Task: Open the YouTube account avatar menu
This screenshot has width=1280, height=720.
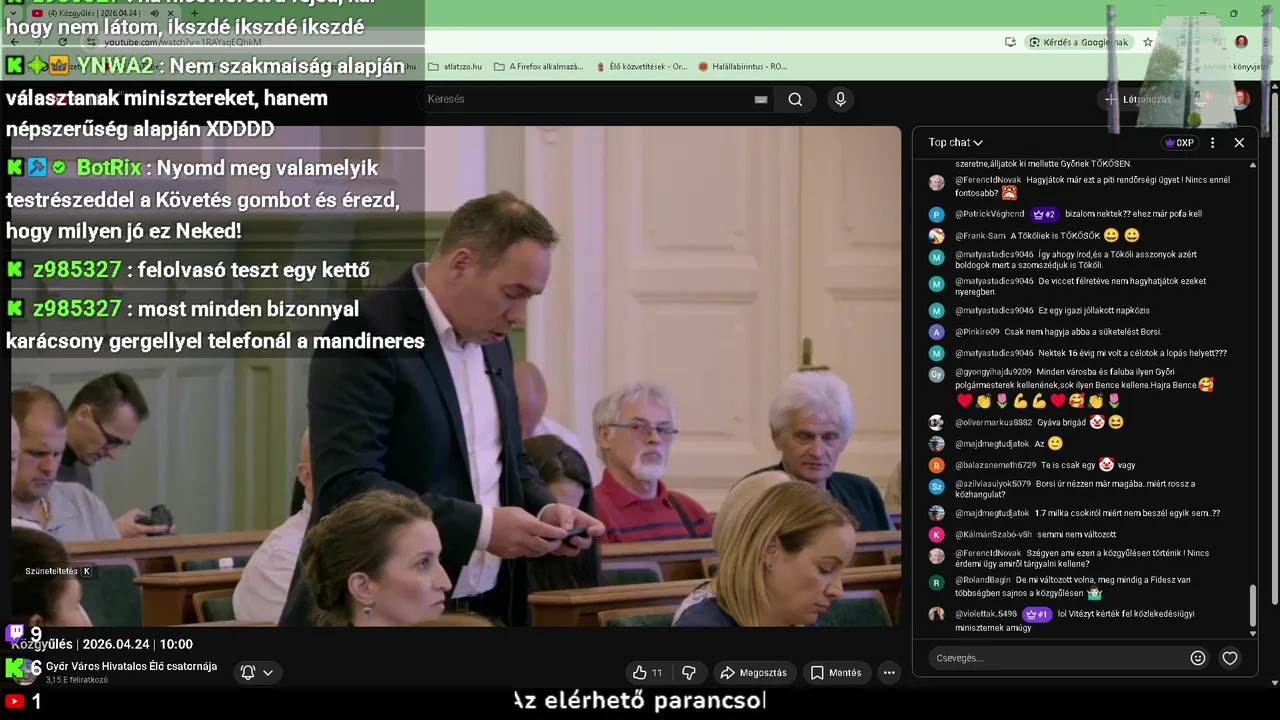Action: (x=1240, y=99)
